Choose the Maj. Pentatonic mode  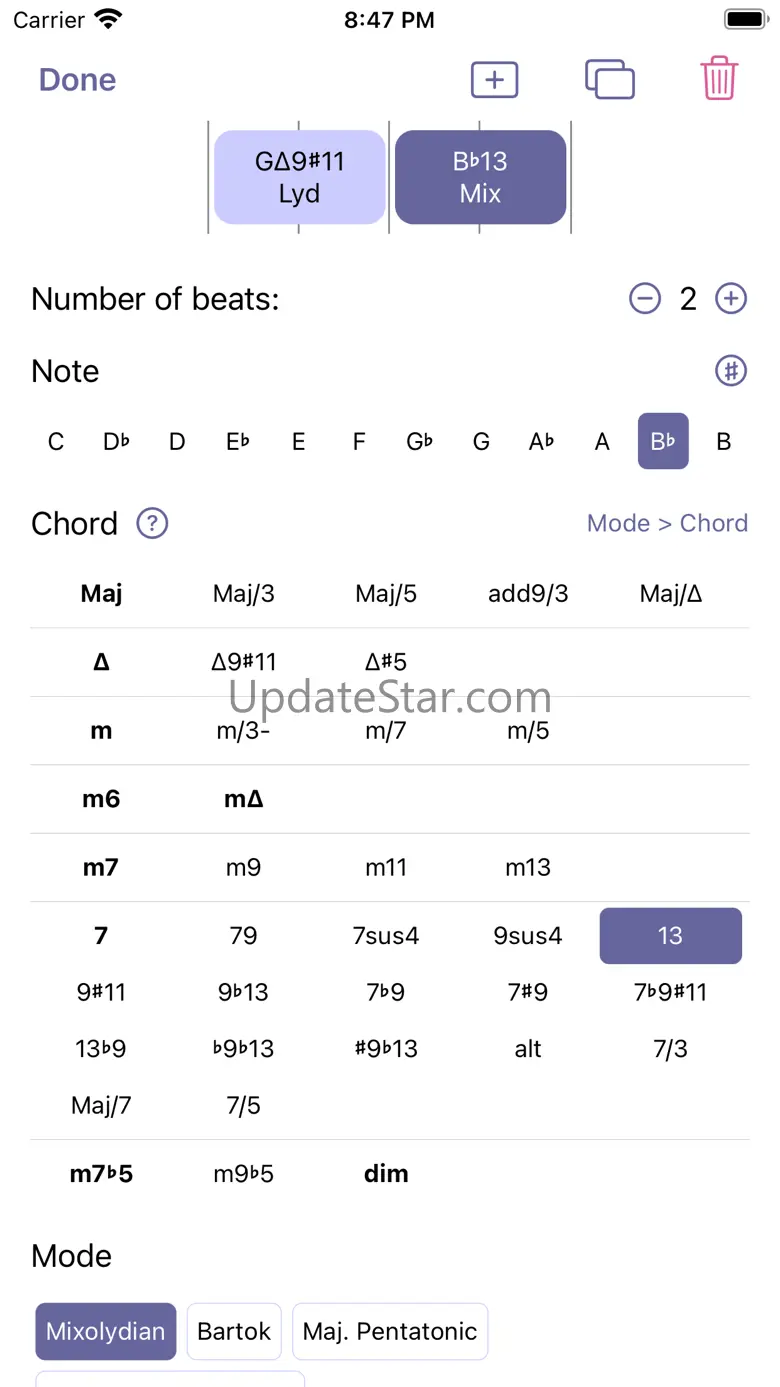click(x=390, y=1331)
